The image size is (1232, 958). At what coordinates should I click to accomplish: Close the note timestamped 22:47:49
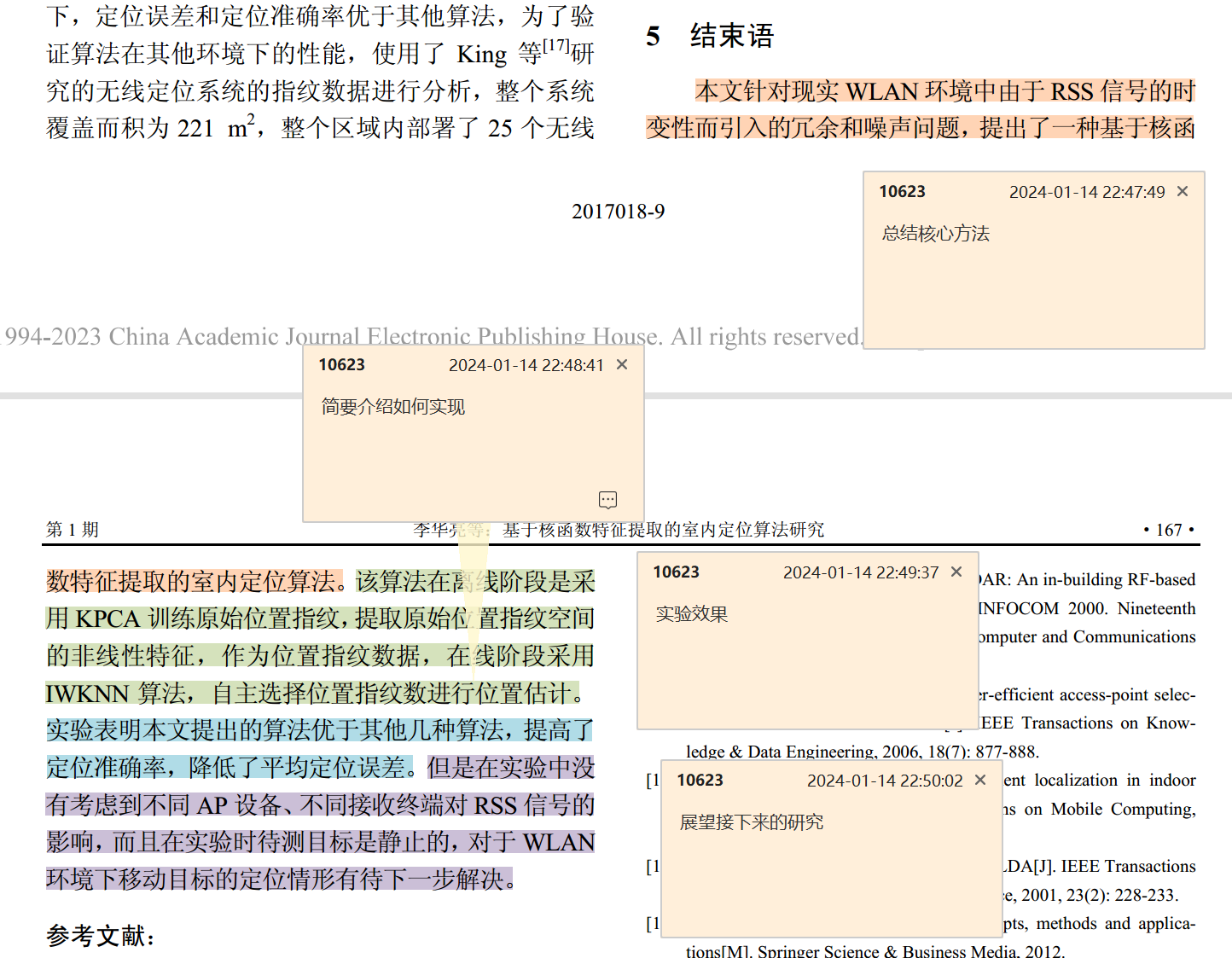pyautogui.click(x=1183, y=191)
